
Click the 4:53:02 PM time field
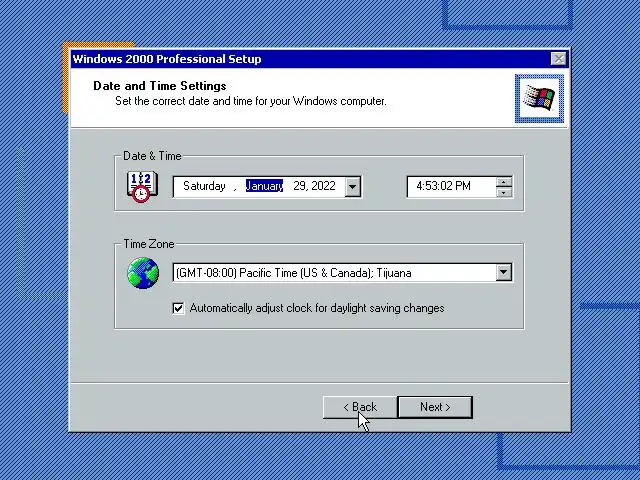pyautogui.click(x=451, y=187)
